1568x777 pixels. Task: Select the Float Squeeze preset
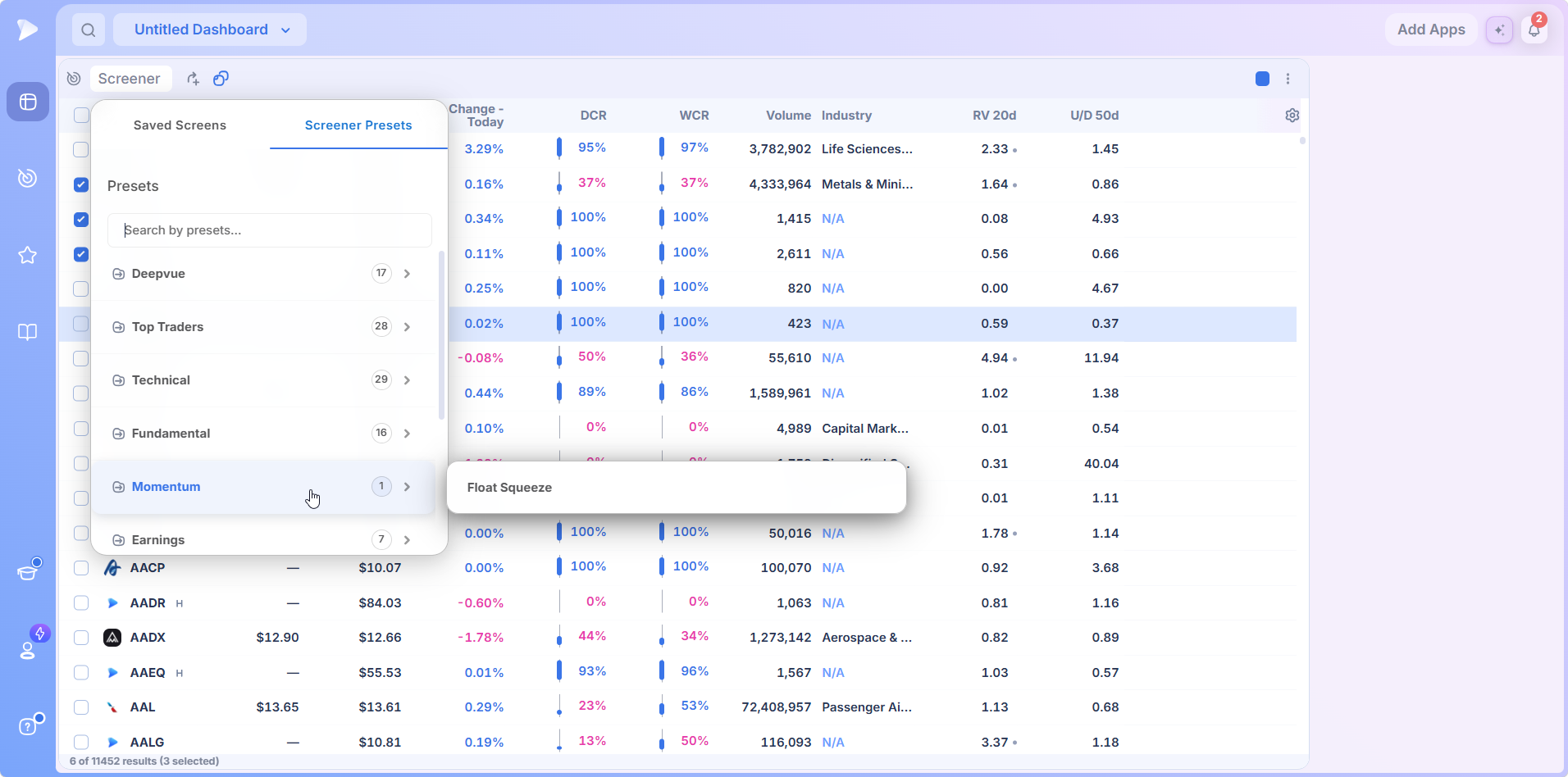click(677, 488)
